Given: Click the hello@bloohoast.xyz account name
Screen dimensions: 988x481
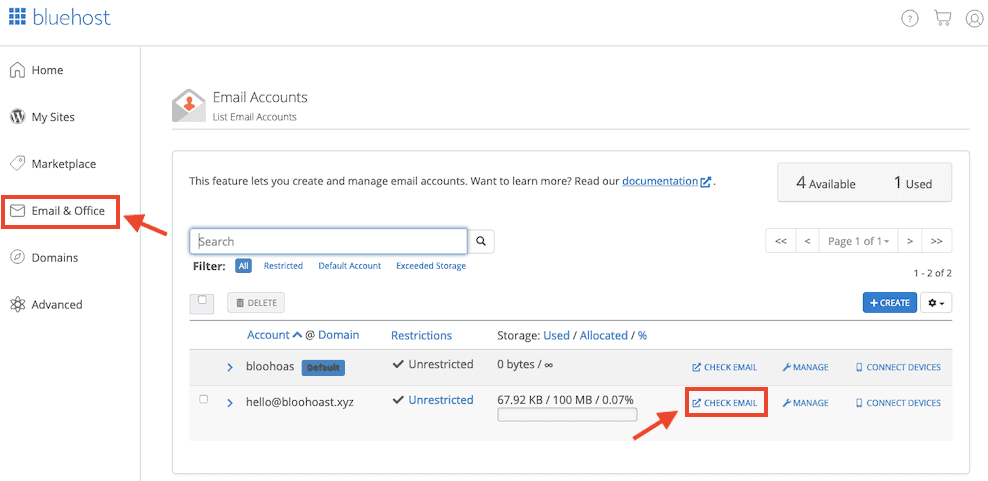Looking at the screenshot, I should (300, 402).
